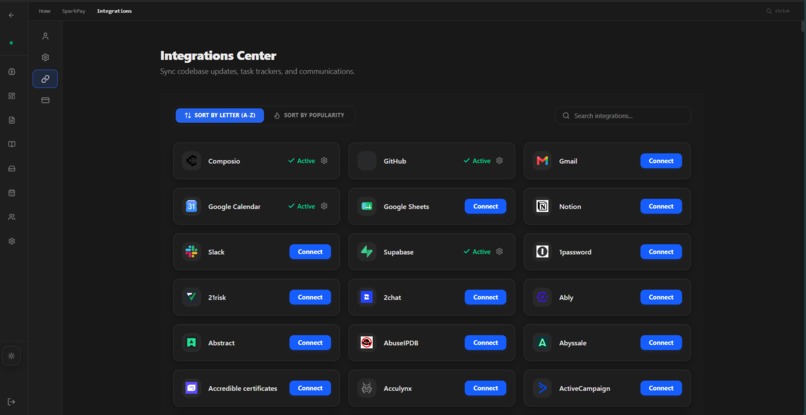Screen dimensions: 806x415
Task: Connect the Ably integration
Action: (661, 297)
